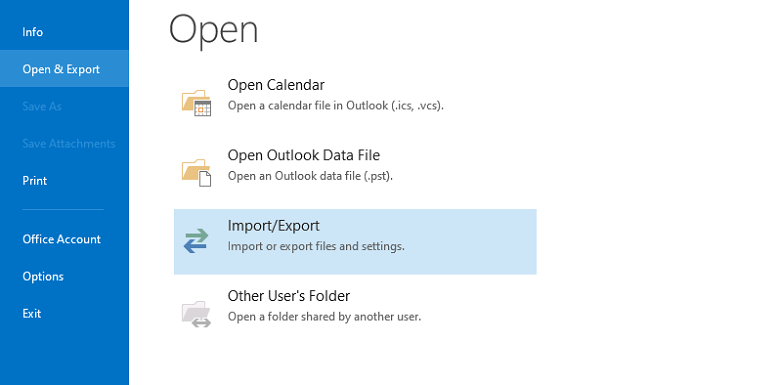
Task: Click the greyed-out Save Attachments item
Action: click(x=69, y=144)
